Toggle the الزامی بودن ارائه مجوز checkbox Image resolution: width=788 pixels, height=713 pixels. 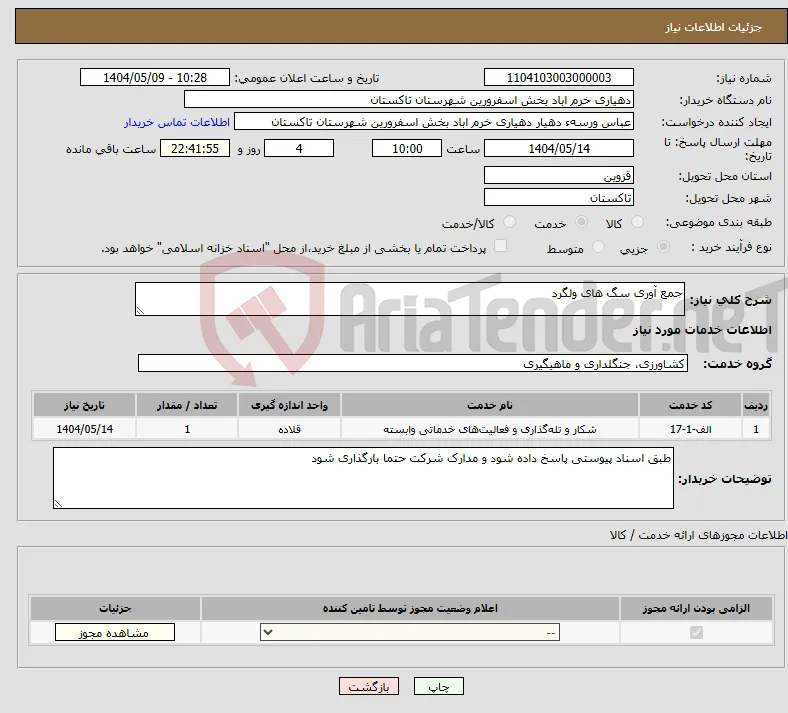point(696,632)
